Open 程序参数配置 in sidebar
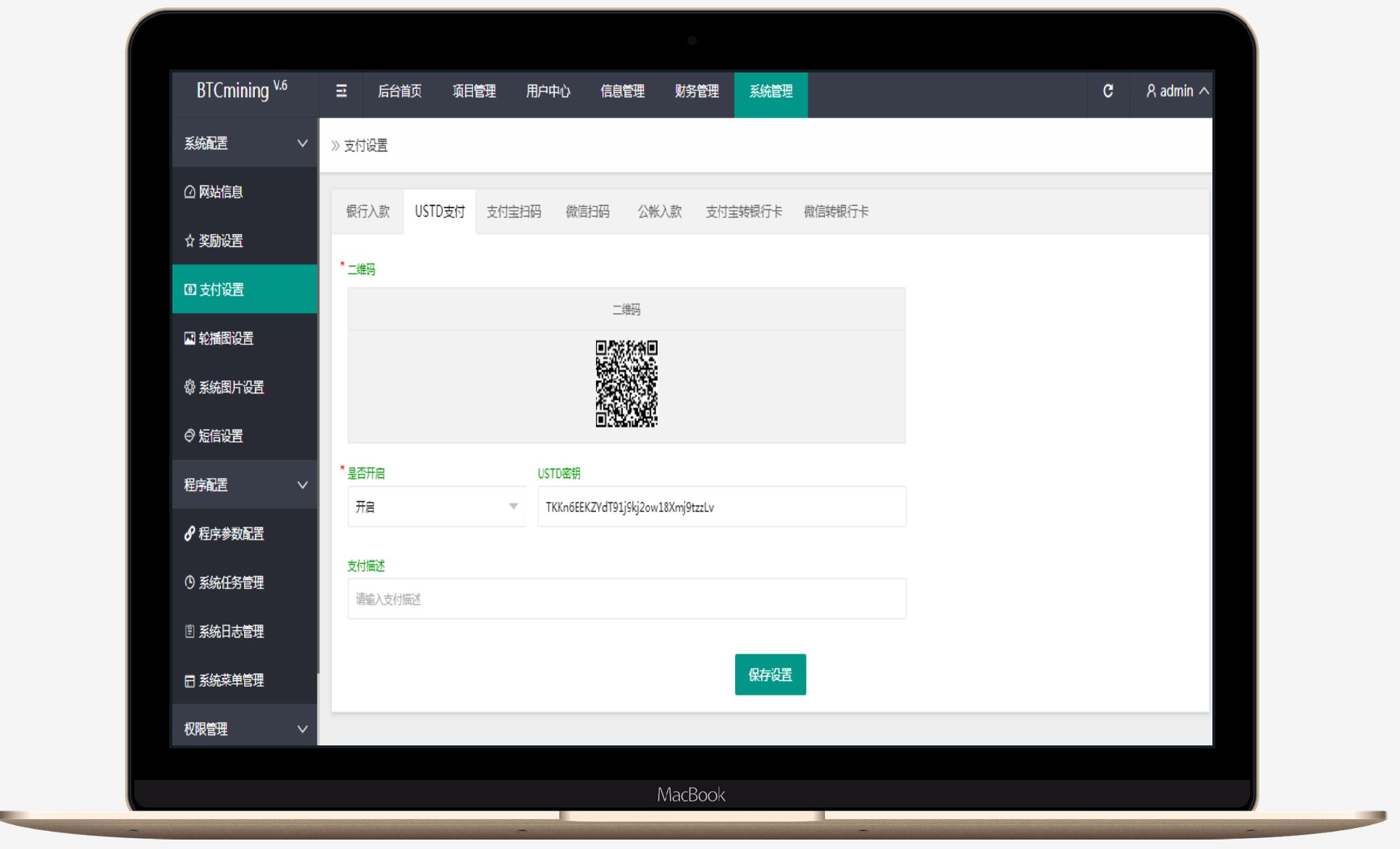The width and height of the screenshot is (1400, 849). [245, 534]
